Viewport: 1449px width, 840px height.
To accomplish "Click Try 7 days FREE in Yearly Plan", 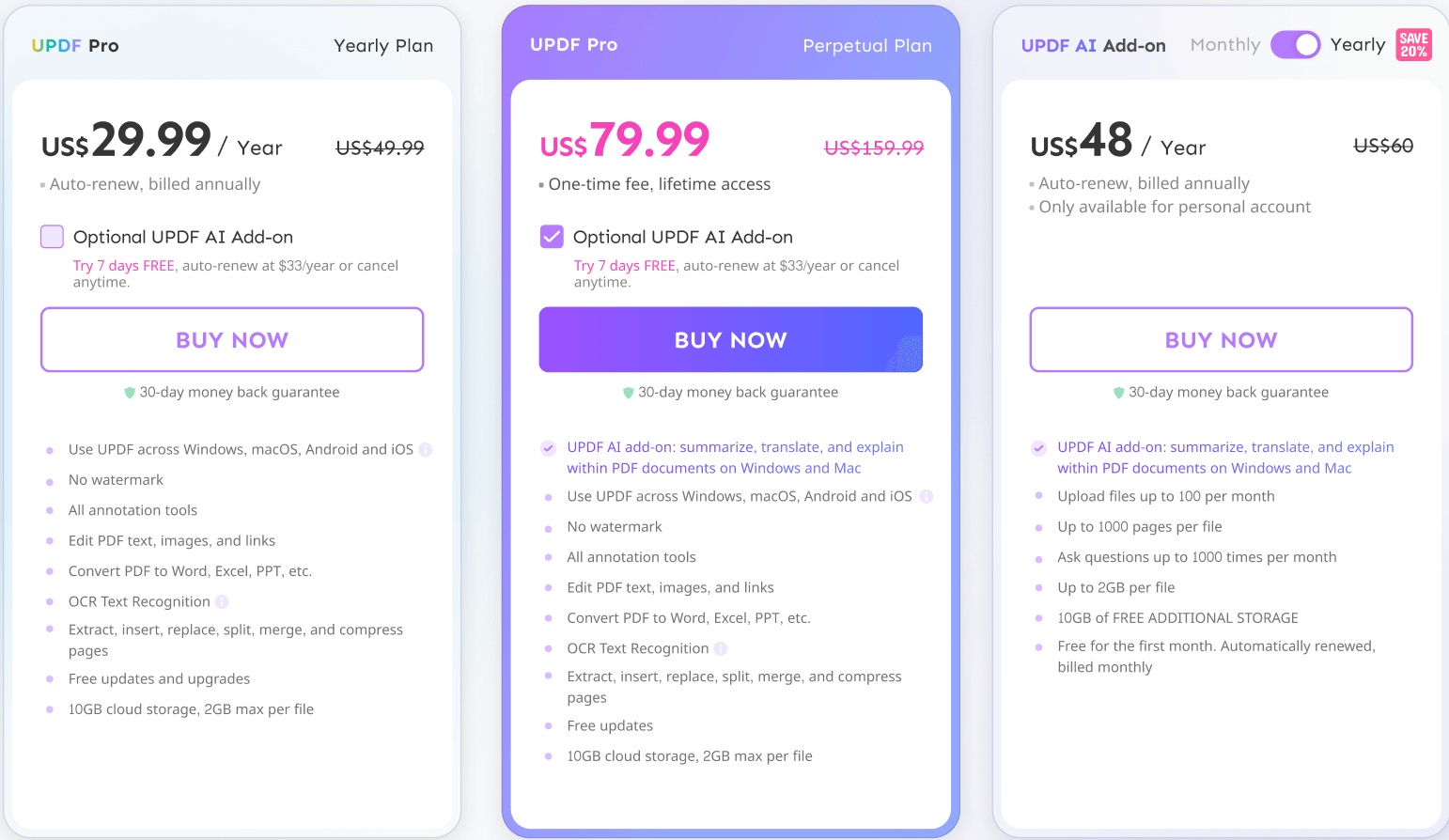I will pyautogui.click(x=124, y=266).
